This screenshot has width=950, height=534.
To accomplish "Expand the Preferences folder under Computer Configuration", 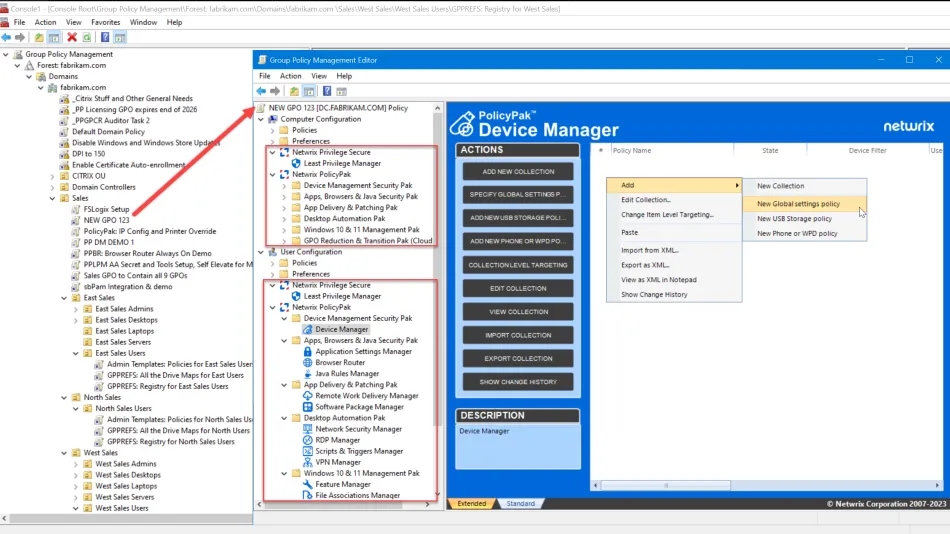I will pos(272,141).
